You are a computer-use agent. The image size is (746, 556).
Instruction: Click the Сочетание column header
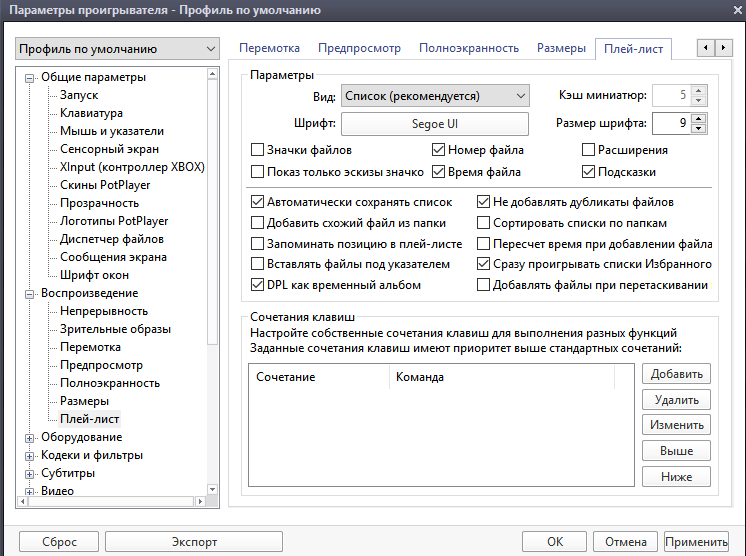(319, 377)
